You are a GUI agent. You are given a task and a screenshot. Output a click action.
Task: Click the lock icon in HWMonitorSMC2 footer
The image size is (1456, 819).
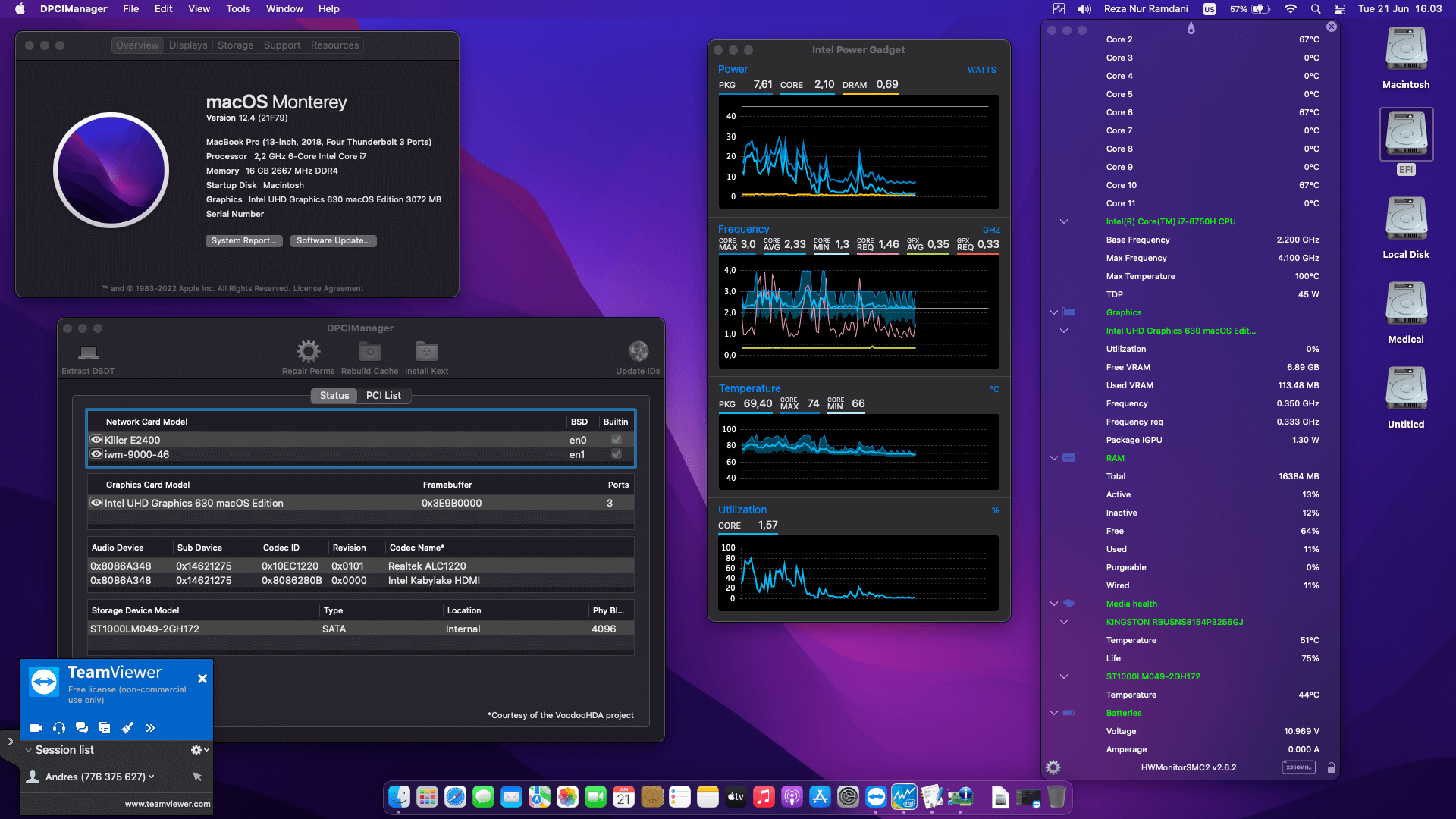click(x=1331, y=767)
